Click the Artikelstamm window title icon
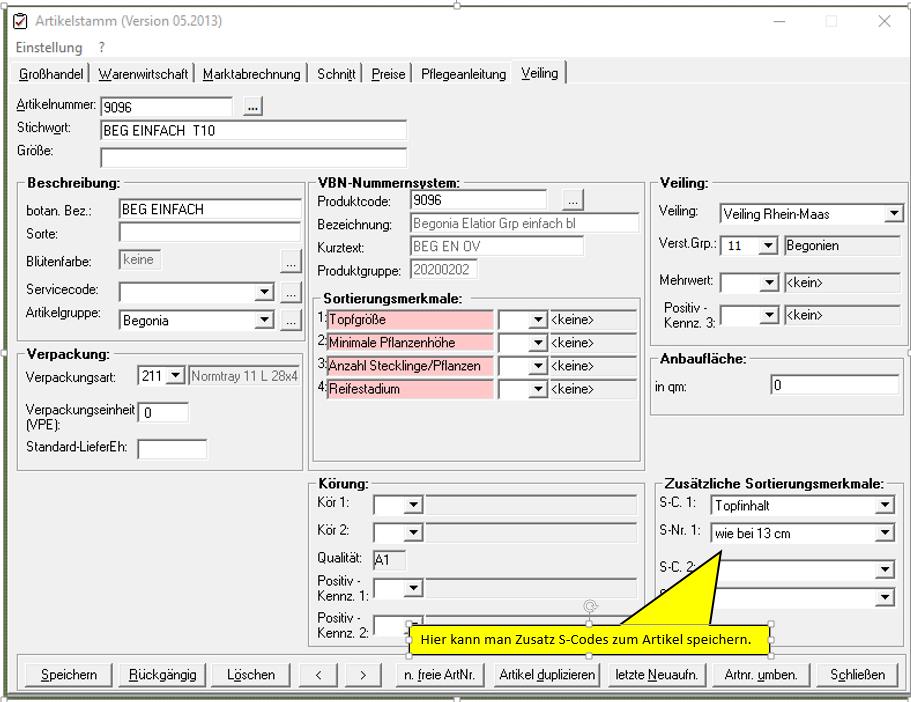The image size is (911, 702). point(20,21)
